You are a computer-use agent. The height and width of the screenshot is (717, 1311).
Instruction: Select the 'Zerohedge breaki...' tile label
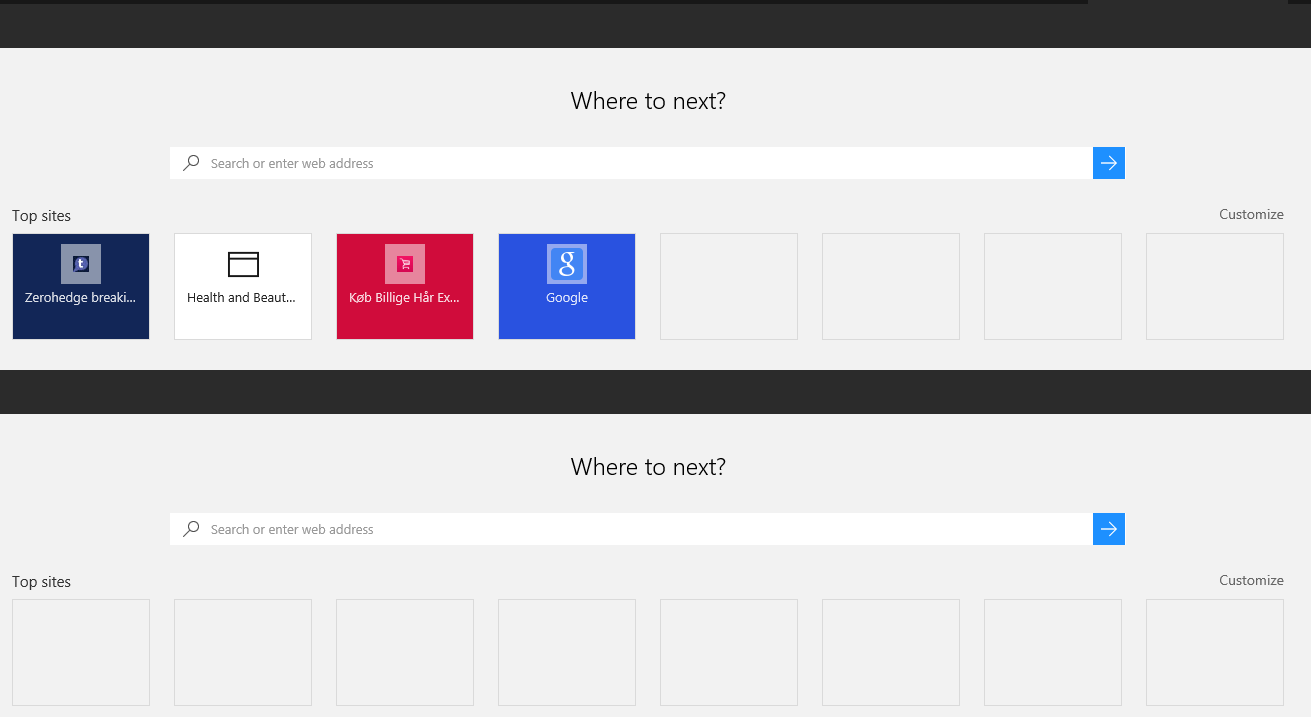click(81, 298)
